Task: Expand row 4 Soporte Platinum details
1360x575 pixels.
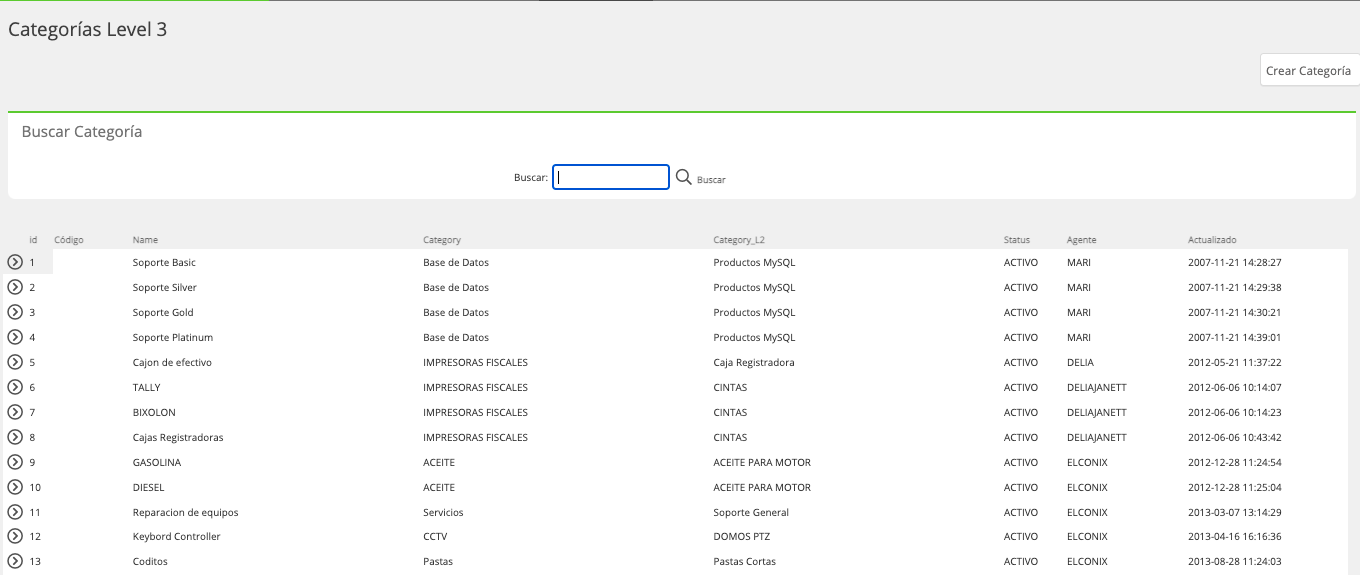Action: 15,337
